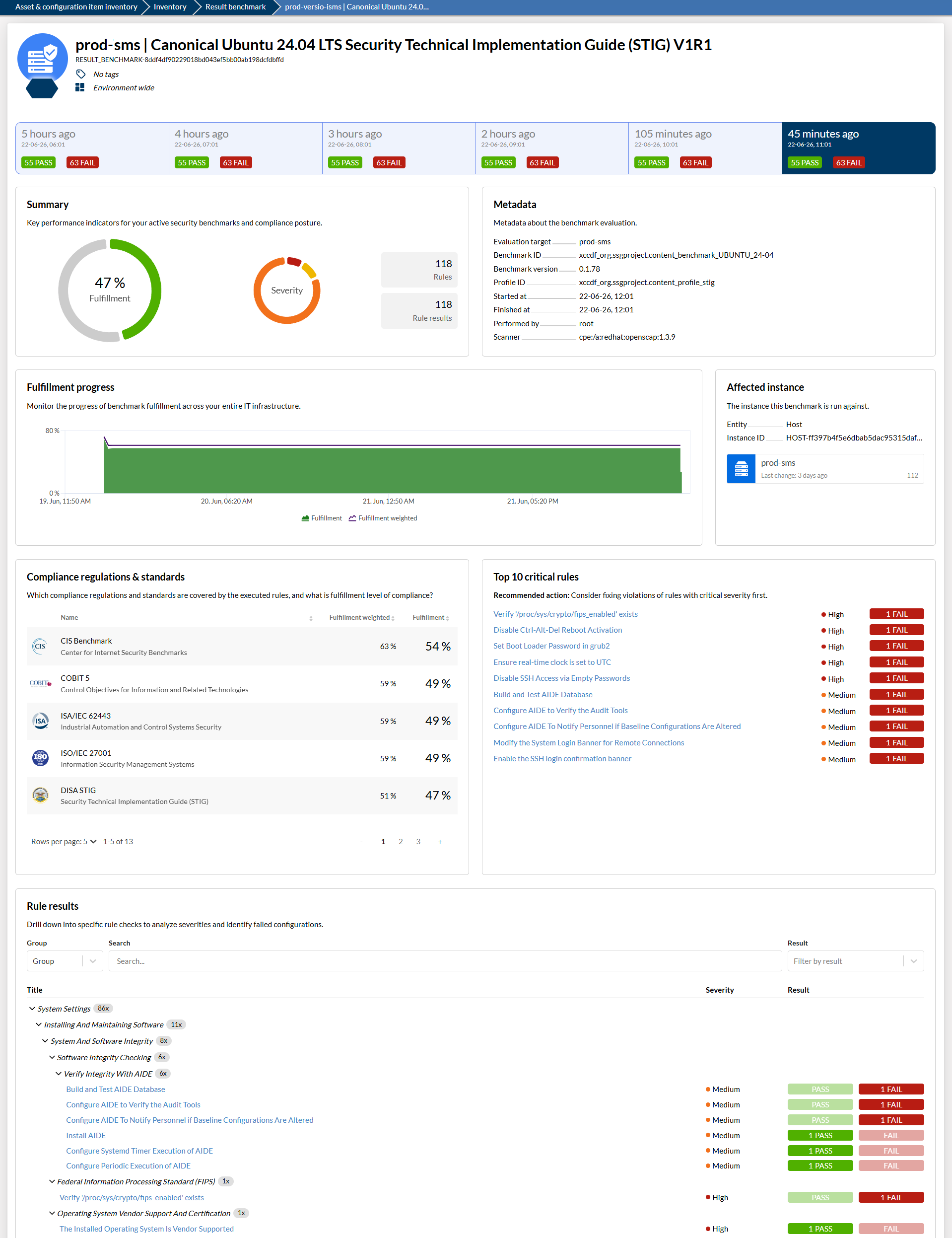Click the DISA STIG seal icon
The width and height of the screenshot is (952, 1238).
coord(40,796)
